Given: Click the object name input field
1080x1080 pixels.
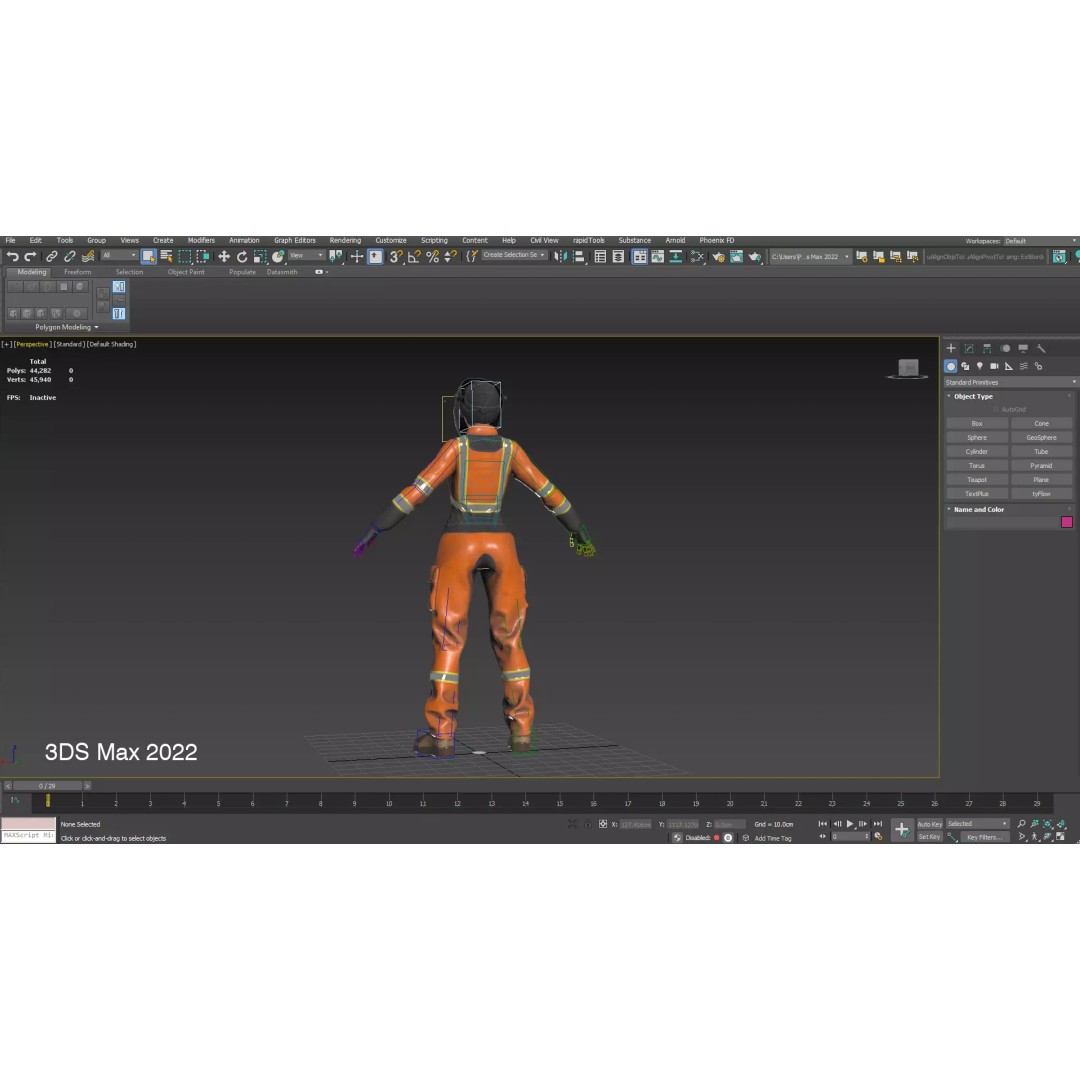Looking at the screenshot, I should pos(1002,522).
